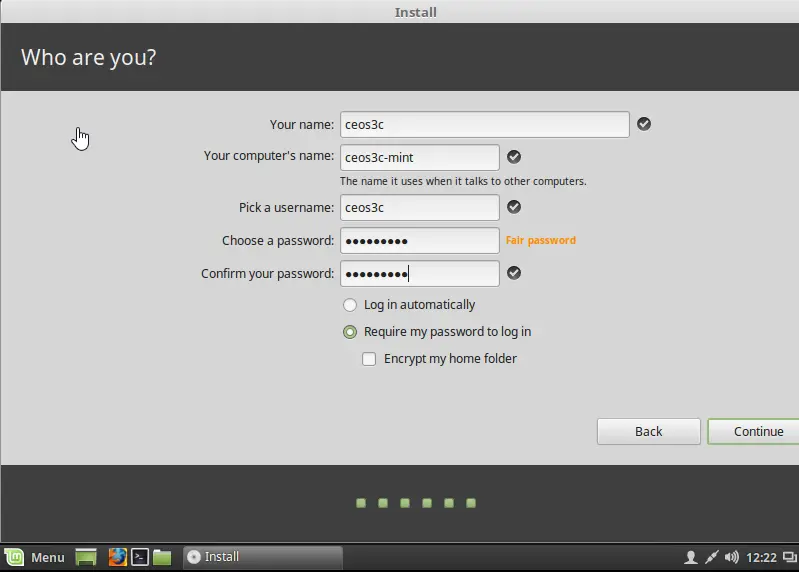Click the checkmark beside Confirm password

(x=514, y=273)
